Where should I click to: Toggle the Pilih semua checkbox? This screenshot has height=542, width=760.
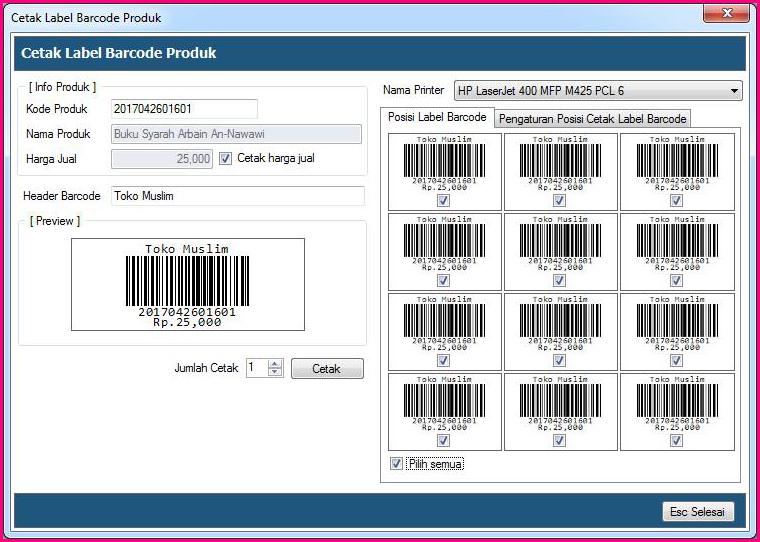pyautogui.click(x=397, y=464)
